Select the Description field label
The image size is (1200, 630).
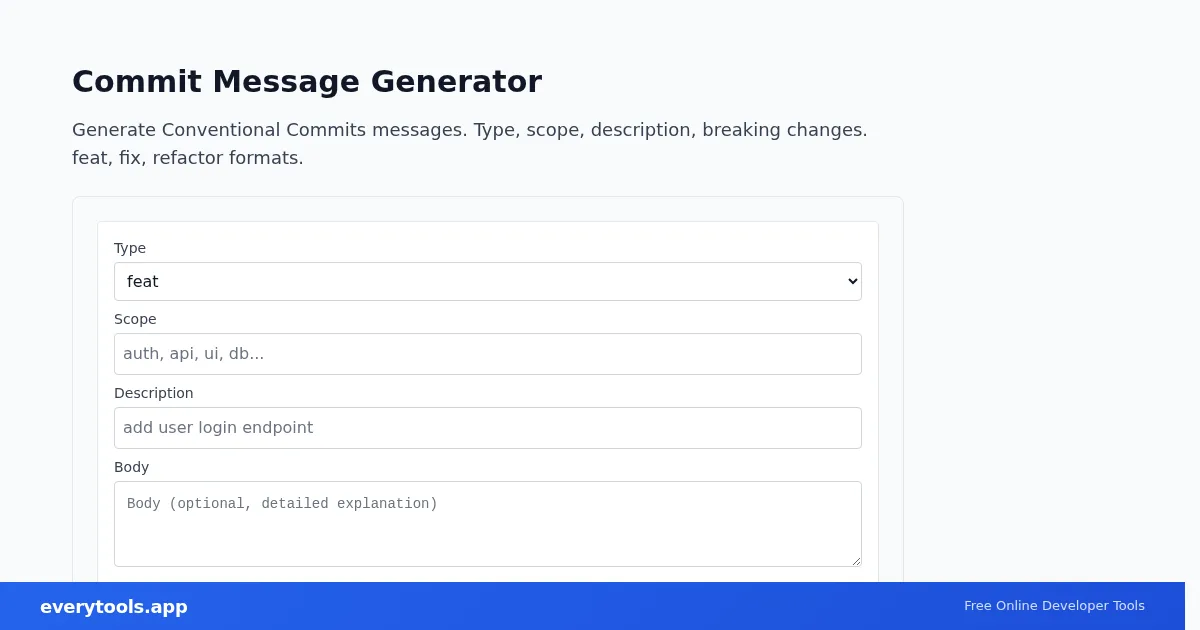tap(154, 393)
